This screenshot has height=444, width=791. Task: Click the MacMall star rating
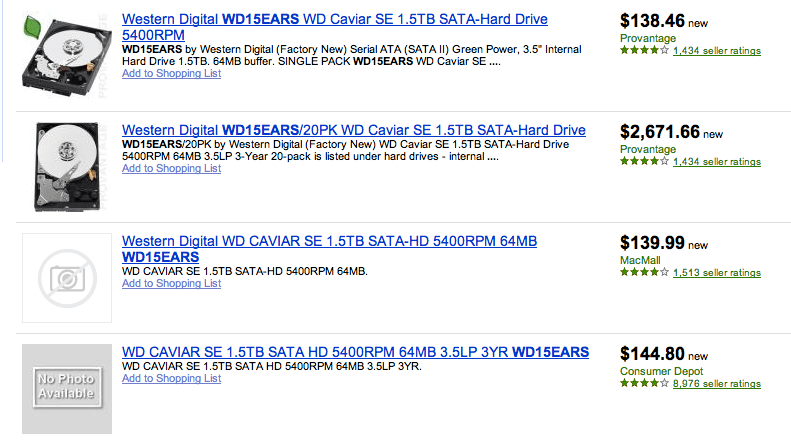pyautogui.click(x=644, y=272)
